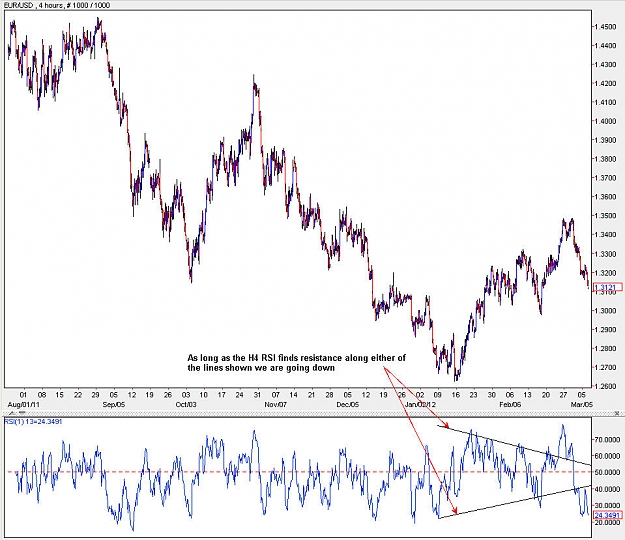The width and height of the screenshot is (625, 540).
Task: Click the 1.2900 price axis label
Action: click(605, 330)
